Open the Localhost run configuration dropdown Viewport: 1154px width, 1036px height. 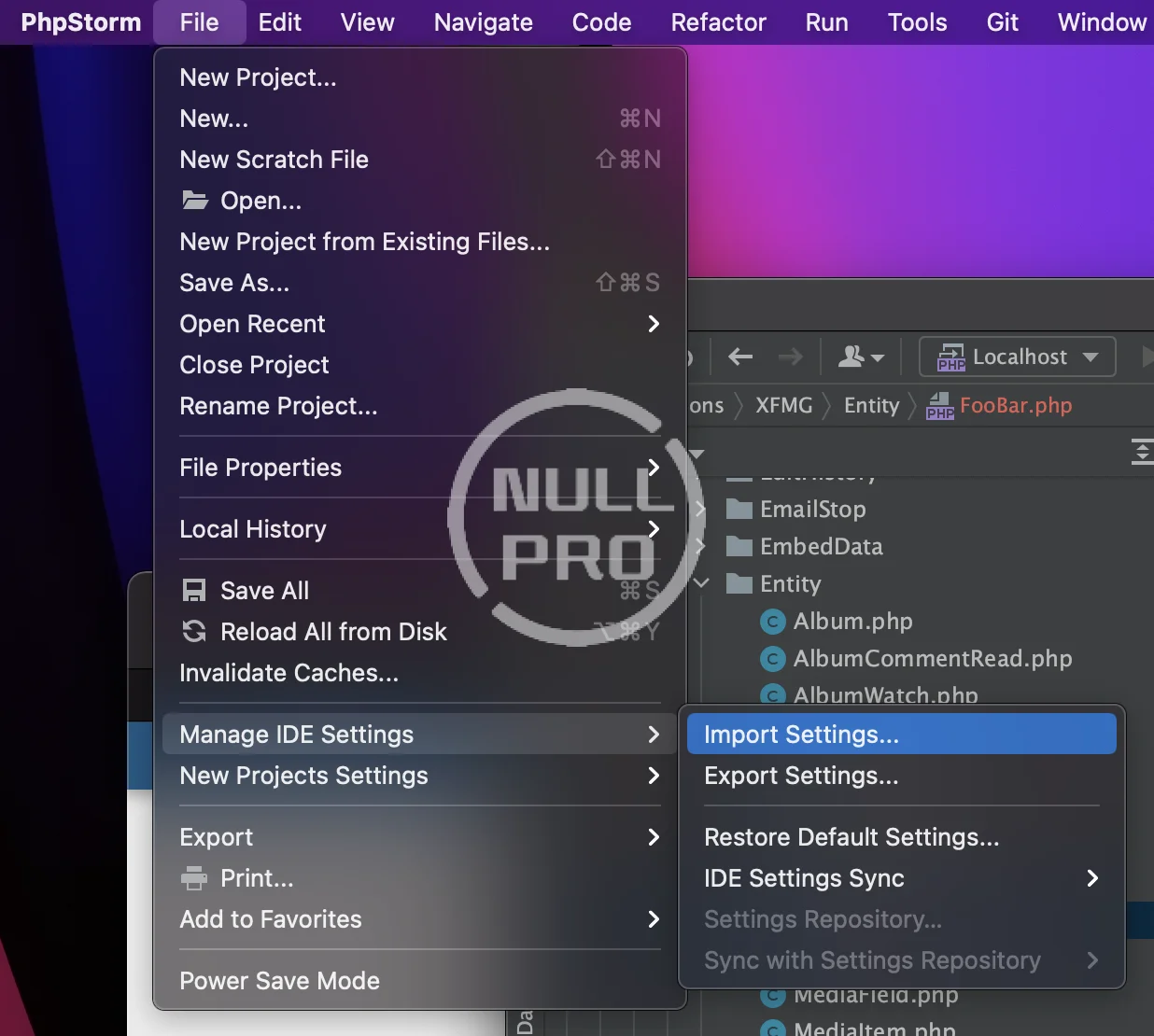(1018, 357)
